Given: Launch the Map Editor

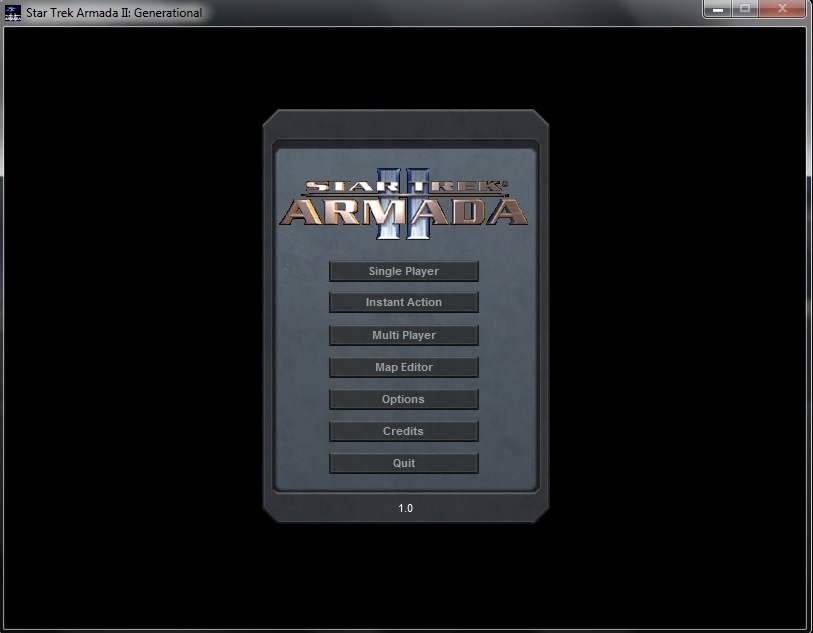Looking at the screenshot, I should [403, 367].
